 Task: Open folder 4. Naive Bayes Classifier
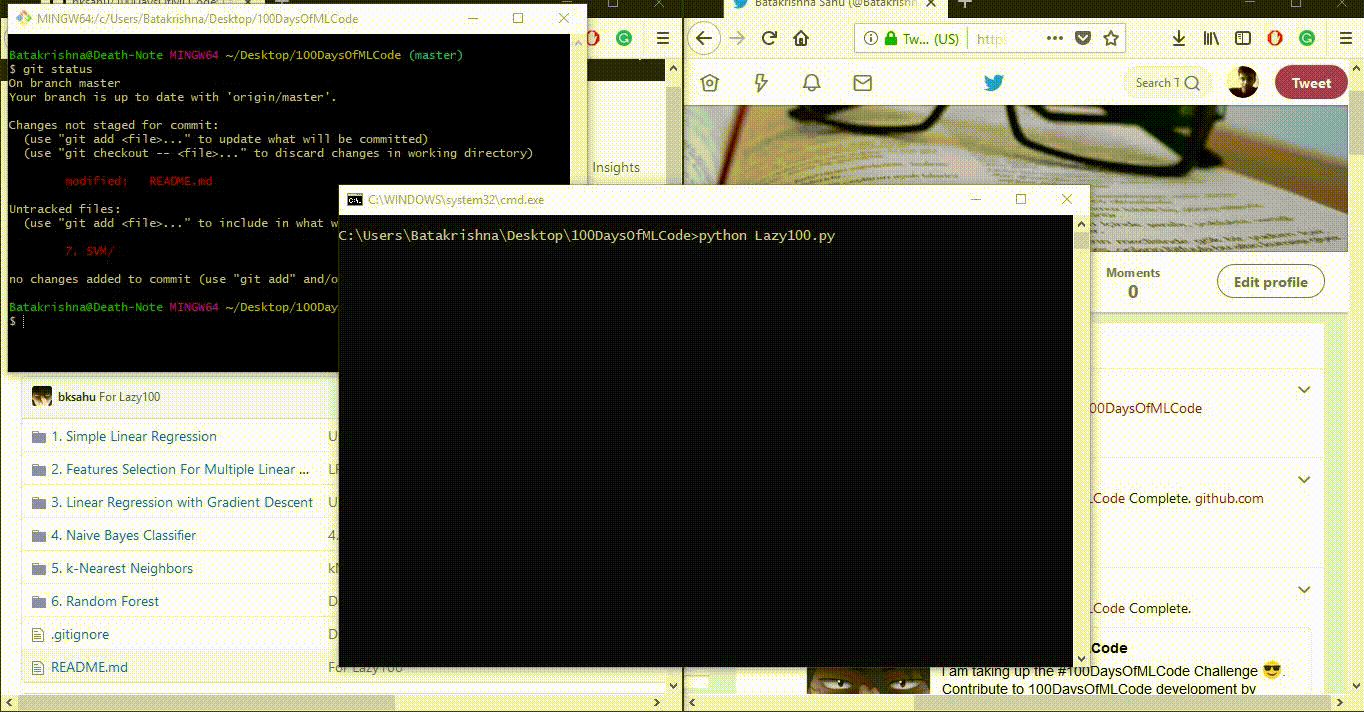tap(124, 535)
